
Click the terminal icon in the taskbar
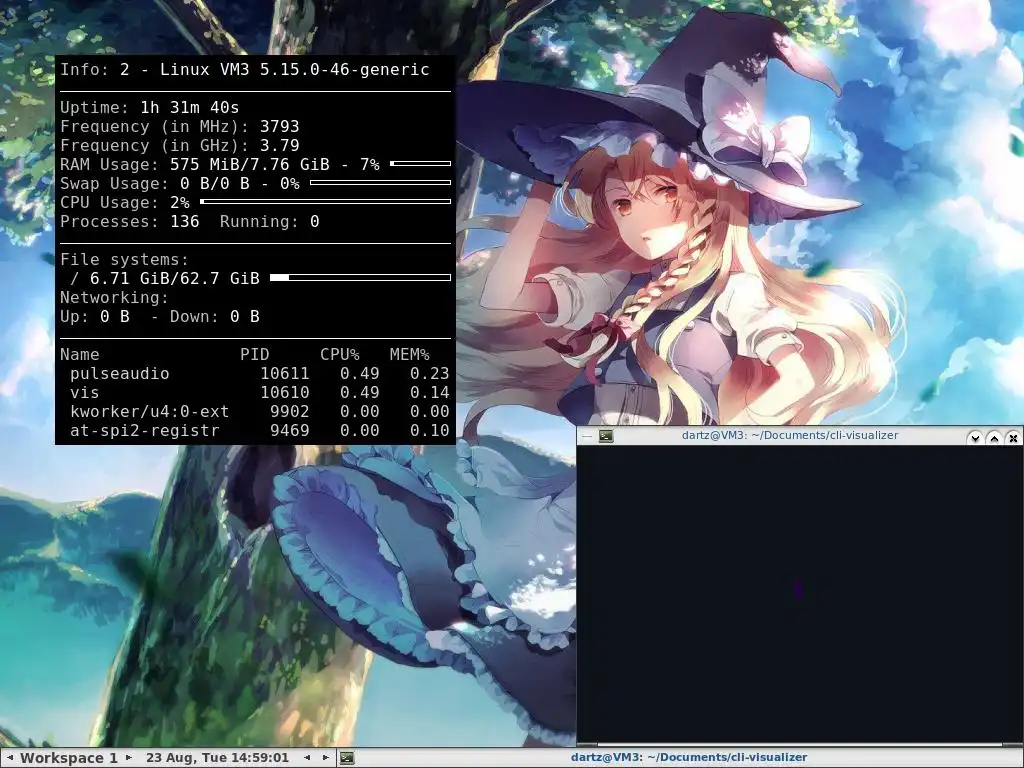347,758
